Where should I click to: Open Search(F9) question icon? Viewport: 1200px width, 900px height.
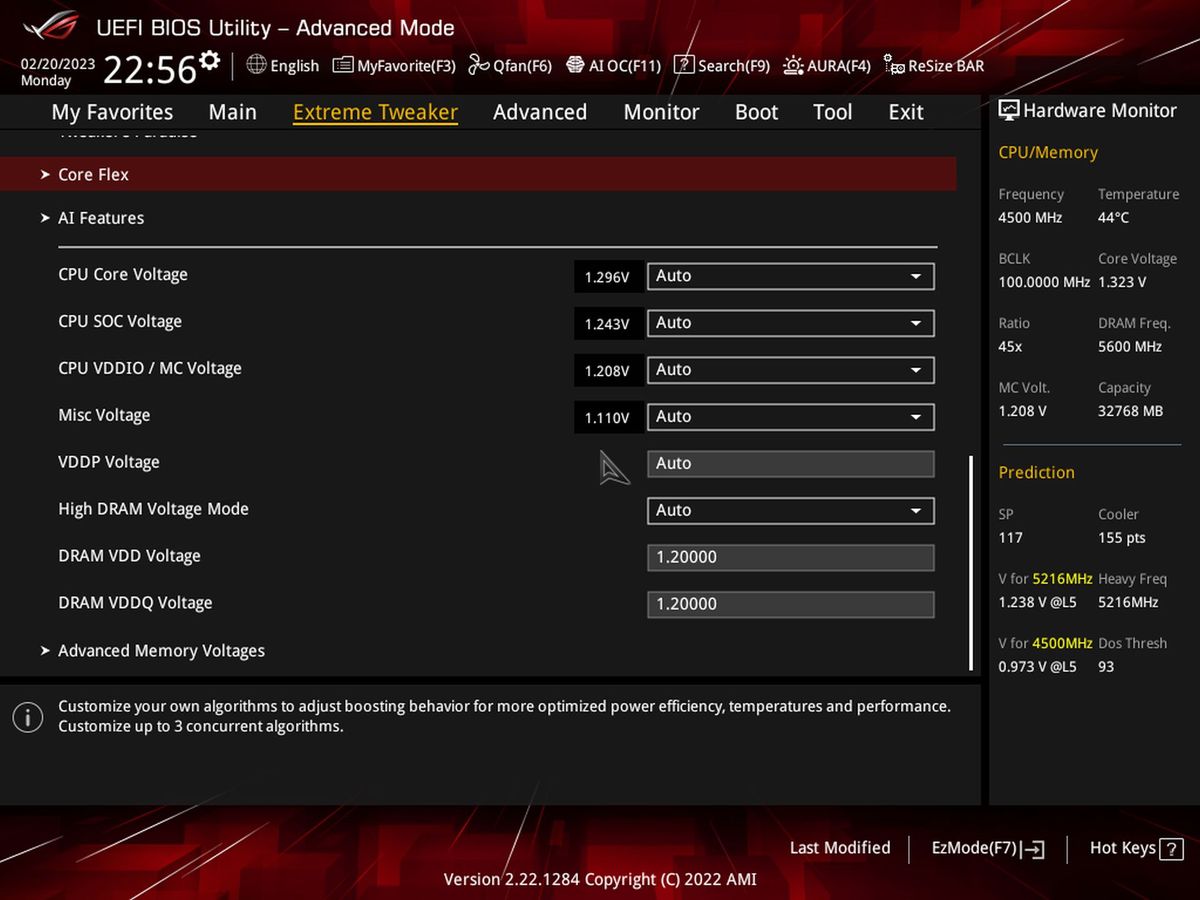point(684,65)
